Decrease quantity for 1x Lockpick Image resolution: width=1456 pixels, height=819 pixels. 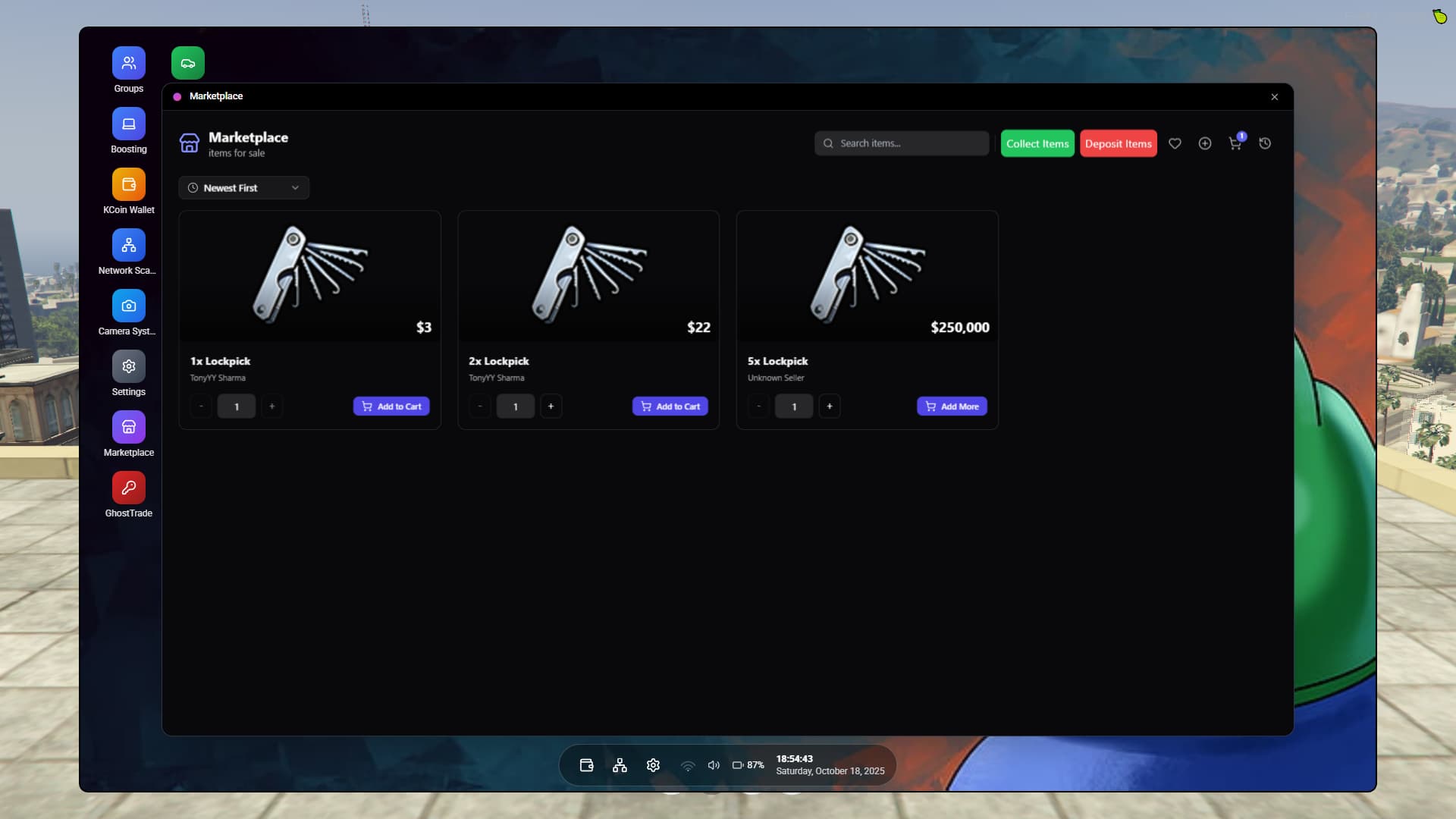click(201, 406)
